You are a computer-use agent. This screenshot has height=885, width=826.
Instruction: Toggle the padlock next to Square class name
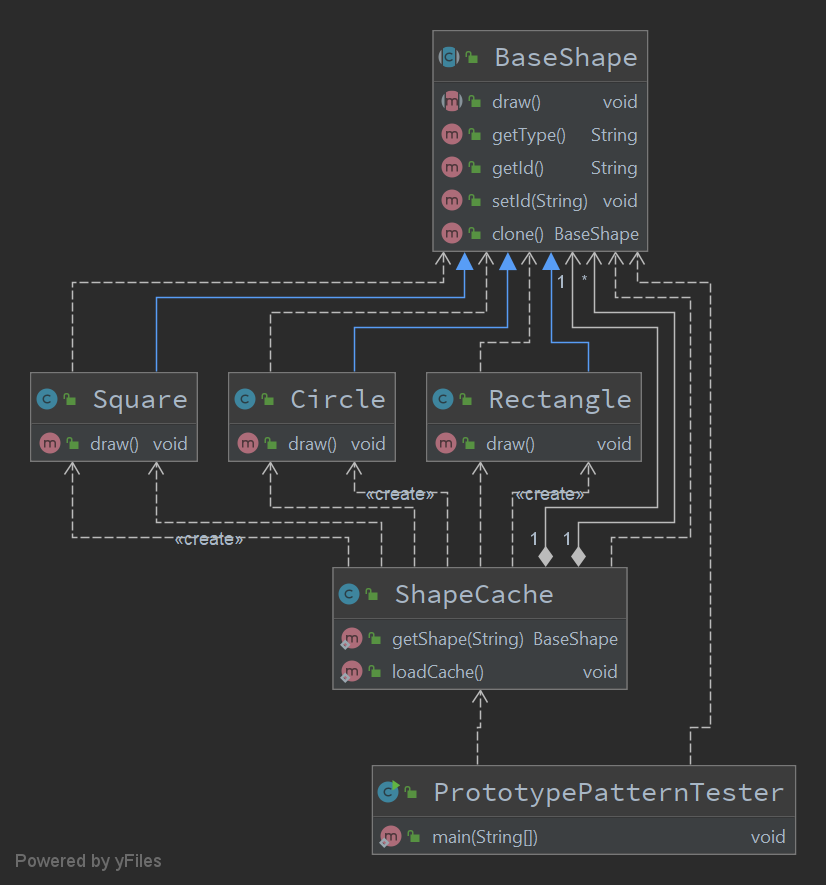[69, 398]
